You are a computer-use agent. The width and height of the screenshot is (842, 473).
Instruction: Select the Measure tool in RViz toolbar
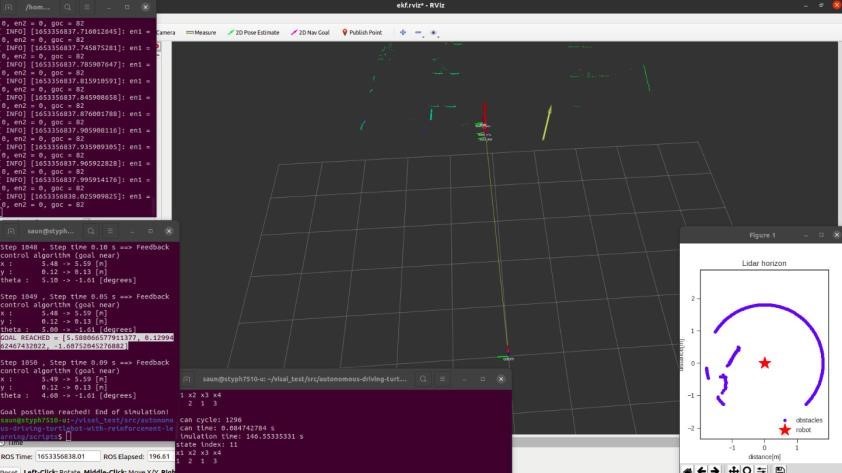tap(200, 32)
